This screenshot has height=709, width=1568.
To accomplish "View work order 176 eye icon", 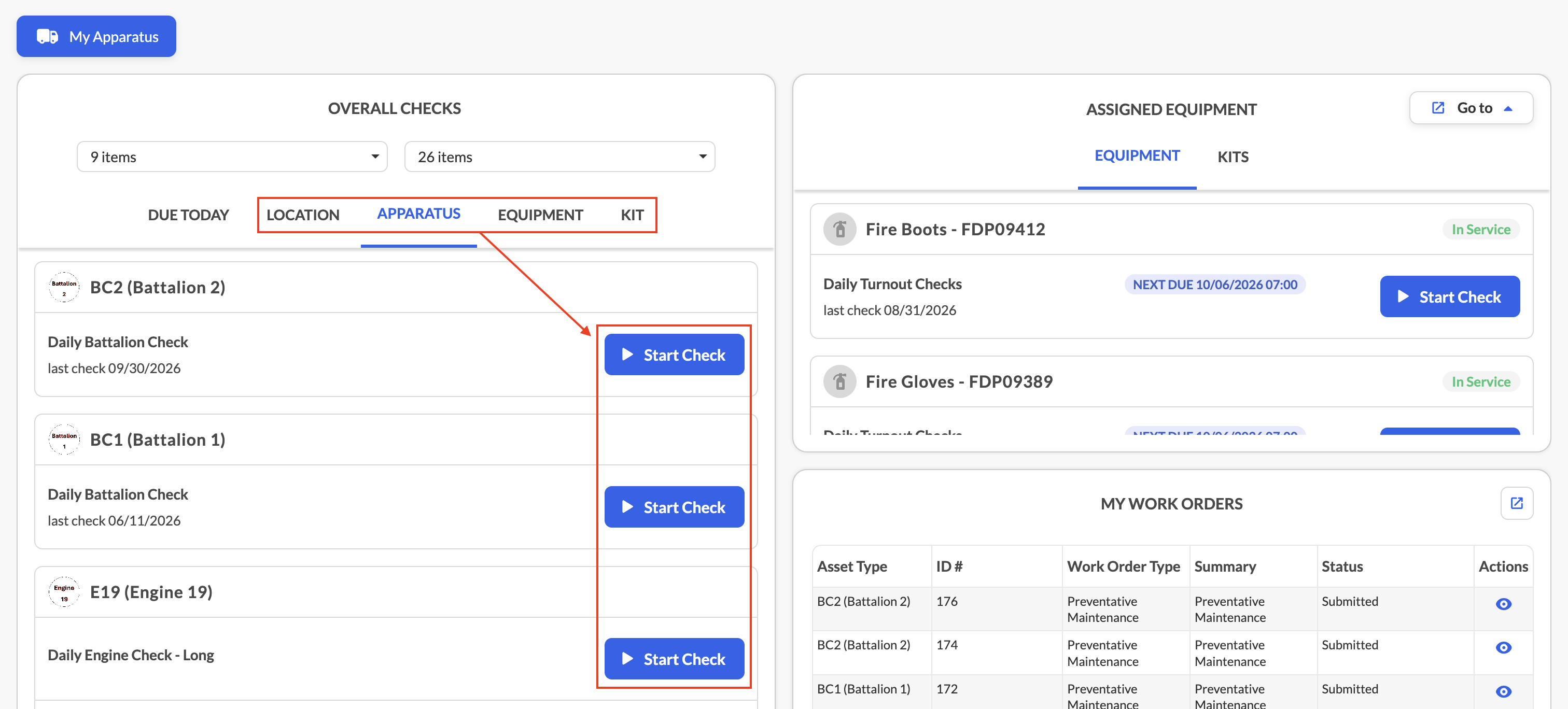I will (1503, 604).
